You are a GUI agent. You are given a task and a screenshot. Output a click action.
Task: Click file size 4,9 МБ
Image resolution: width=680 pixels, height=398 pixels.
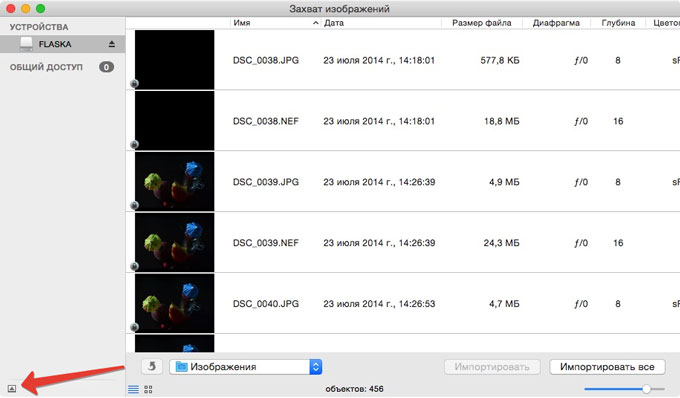coord(504,182)
